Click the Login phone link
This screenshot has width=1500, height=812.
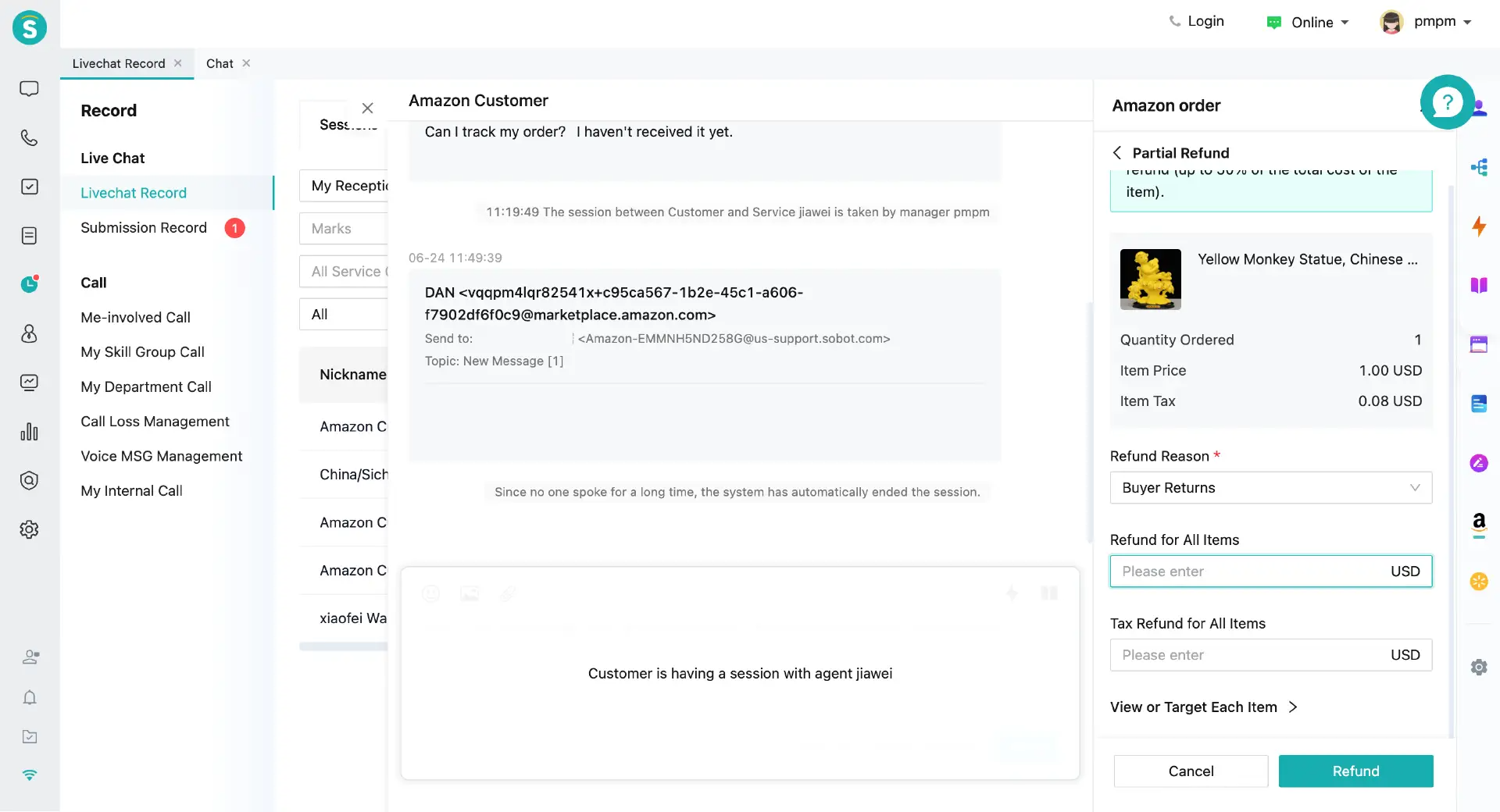1196,21
